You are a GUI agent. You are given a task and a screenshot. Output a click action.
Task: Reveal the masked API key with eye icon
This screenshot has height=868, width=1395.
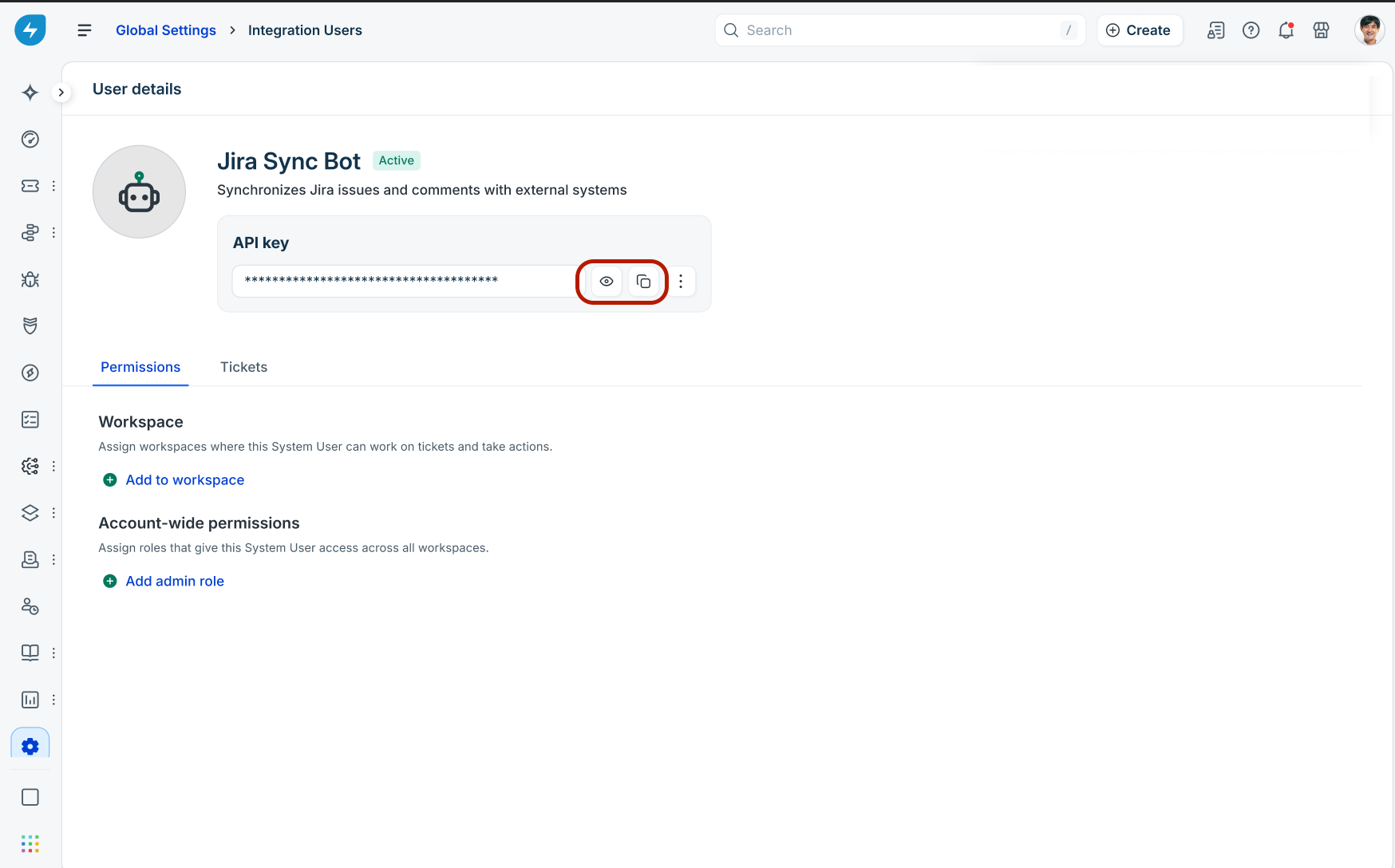[607, 282]
